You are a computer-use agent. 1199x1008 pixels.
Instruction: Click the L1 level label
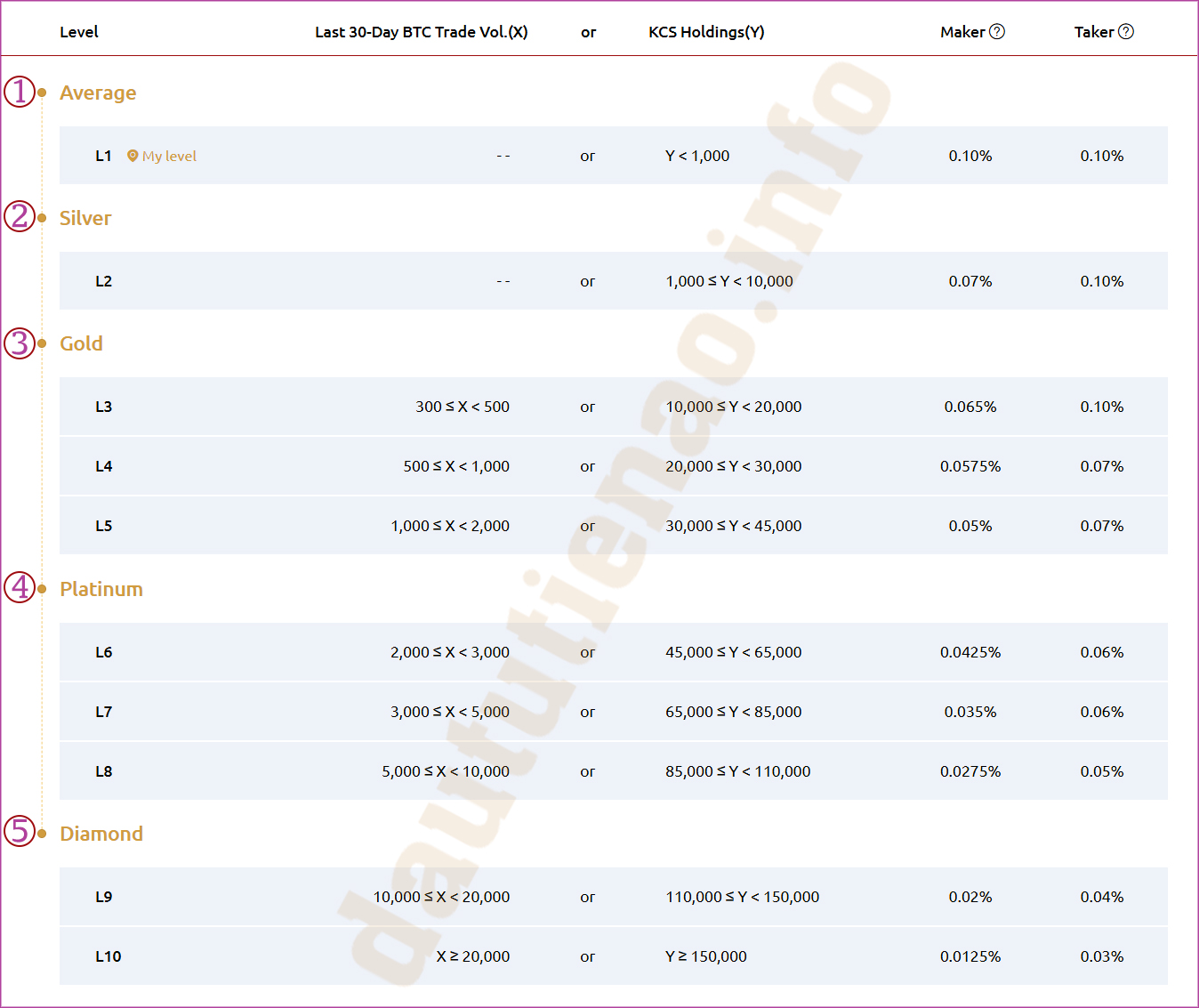coord(104,156)
